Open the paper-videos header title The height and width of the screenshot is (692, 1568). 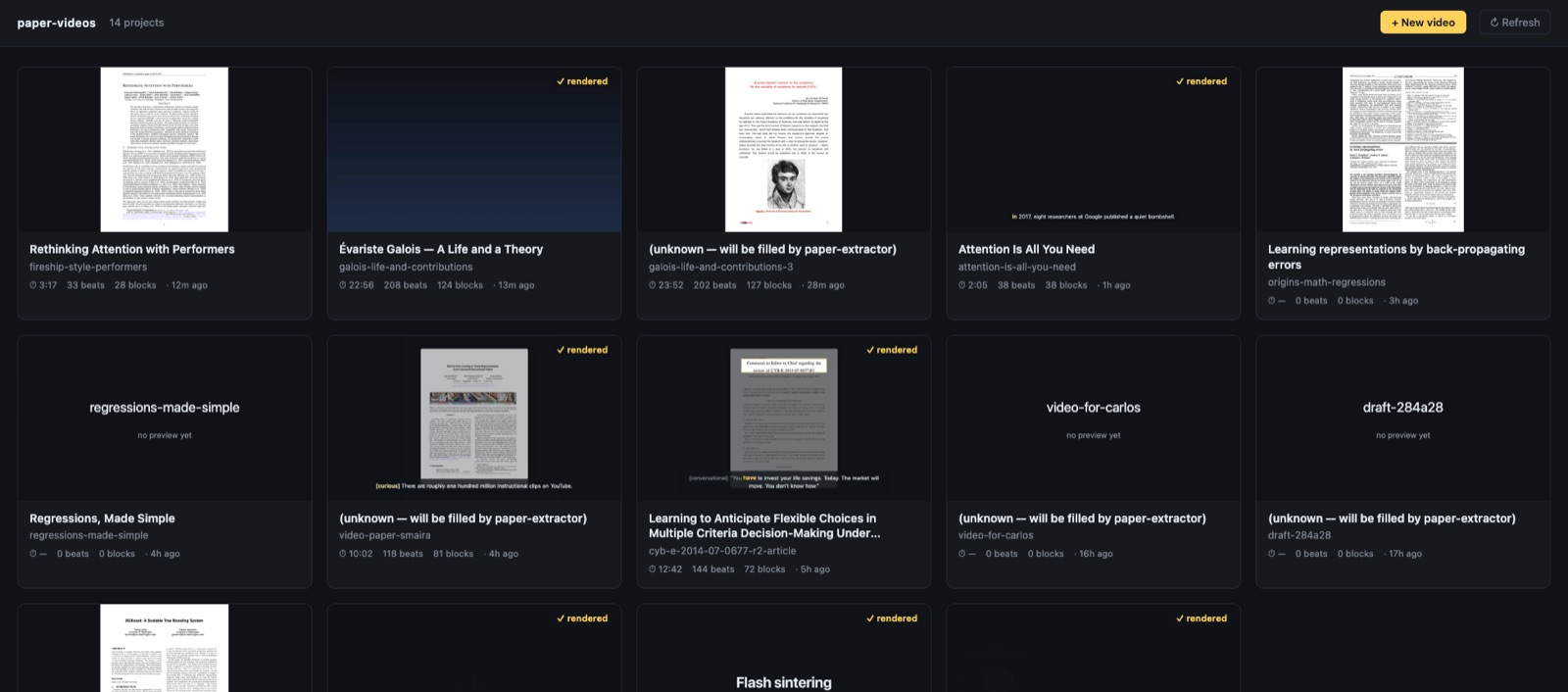click(x=56, y=23)
